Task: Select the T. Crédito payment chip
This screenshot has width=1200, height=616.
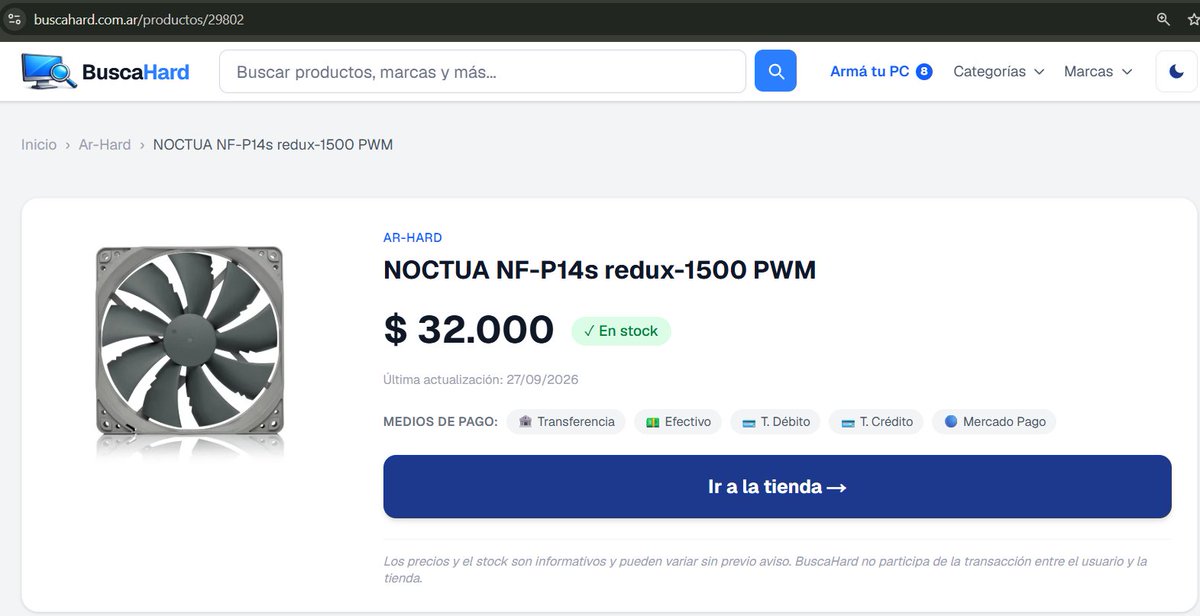Action: tap(877, 422)
